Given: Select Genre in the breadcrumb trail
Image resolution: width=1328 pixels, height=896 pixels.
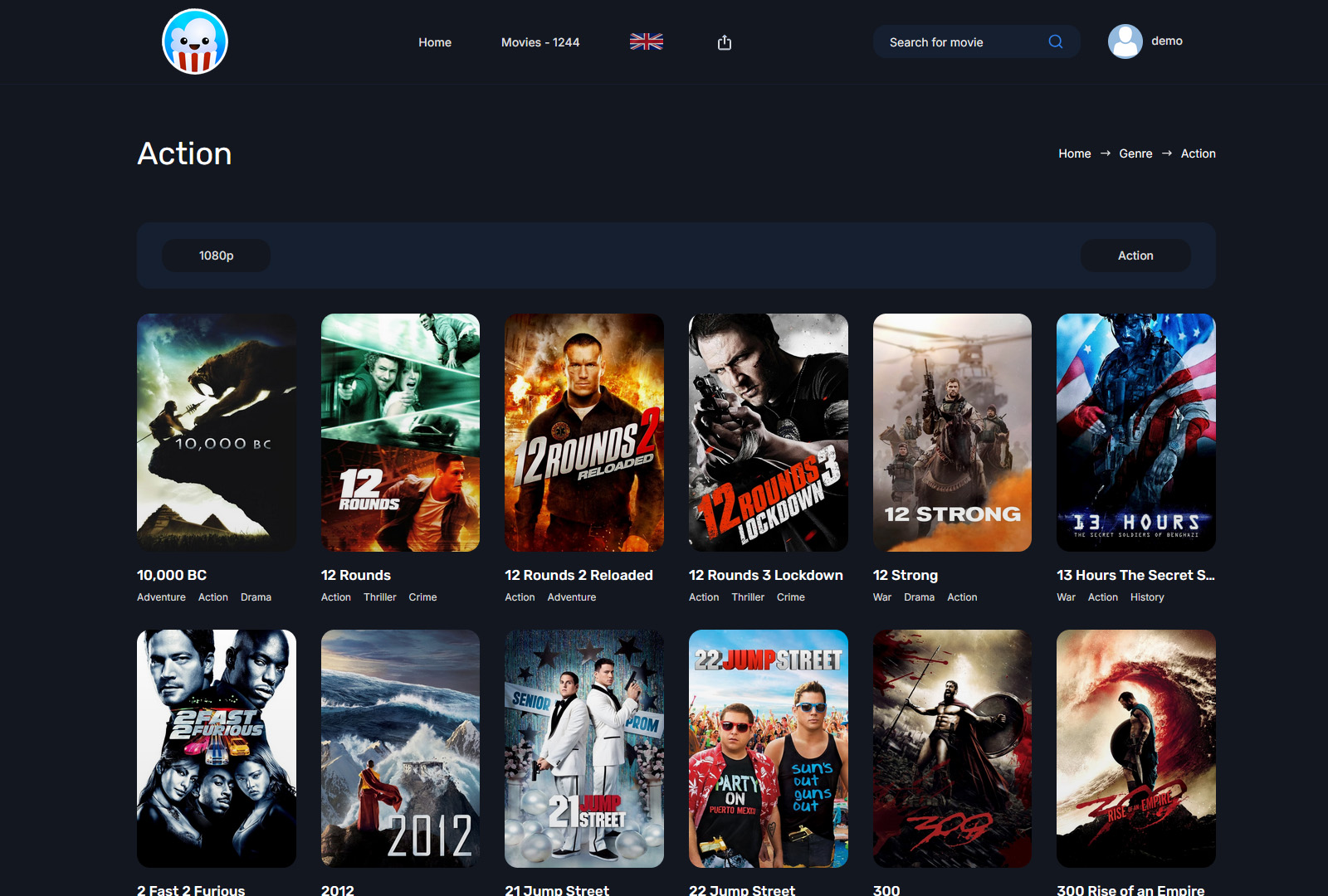Looking at the screenshot, I should coord(1135,153).
